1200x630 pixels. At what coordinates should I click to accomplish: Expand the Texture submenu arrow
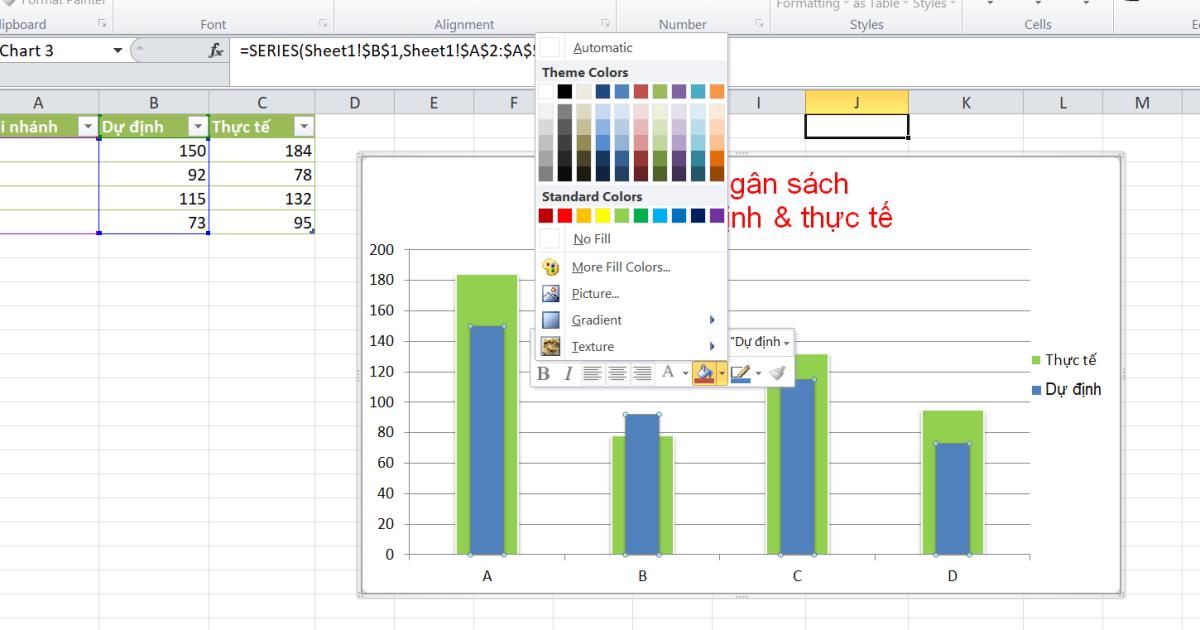pos(712,346)
